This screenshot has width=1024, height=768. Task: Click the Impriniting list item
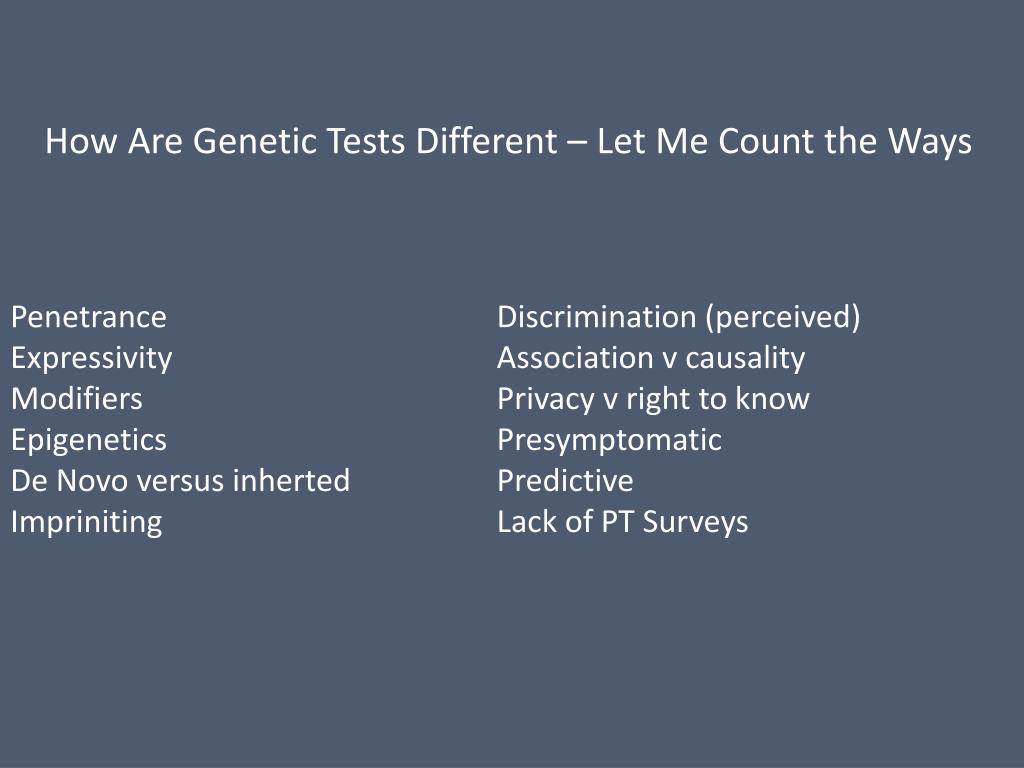[x=86, y=522]
